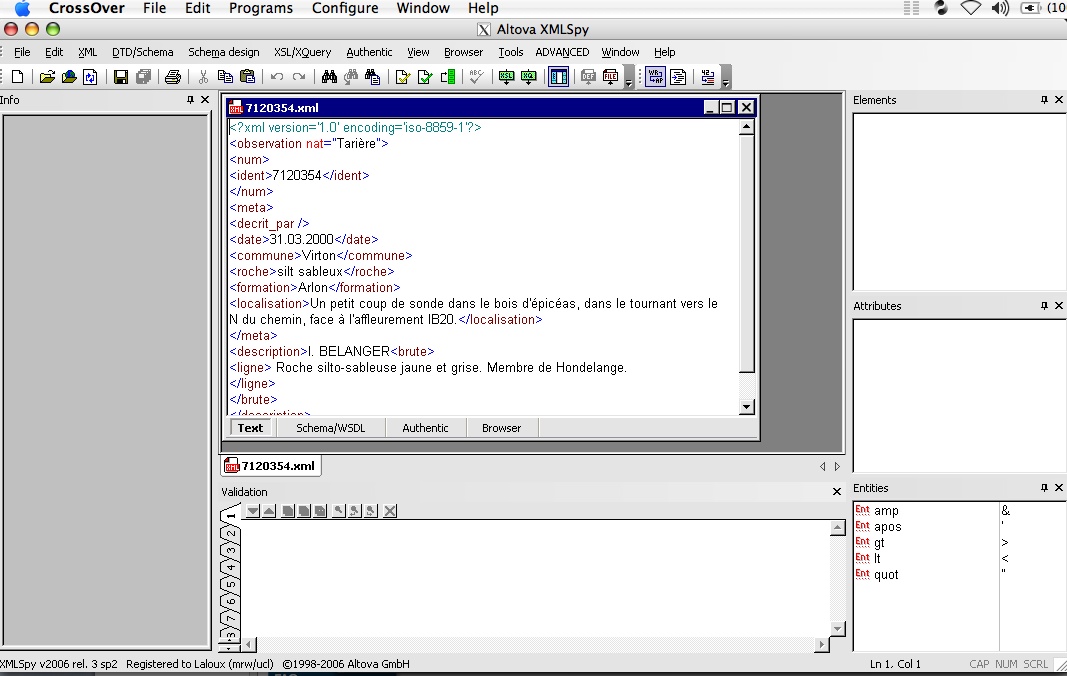The height and width of the screenshot is (676, 1067).
Task: Switch to the Authentic view tab
Action: [x=425, y=427]
